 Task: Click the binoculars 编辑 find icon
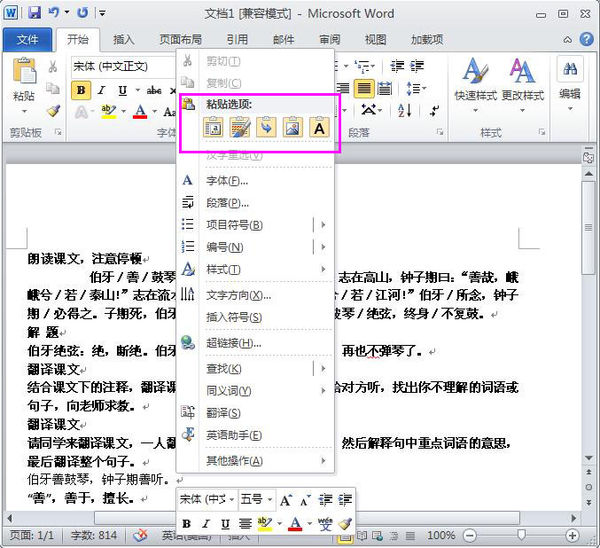click(570, 69)
